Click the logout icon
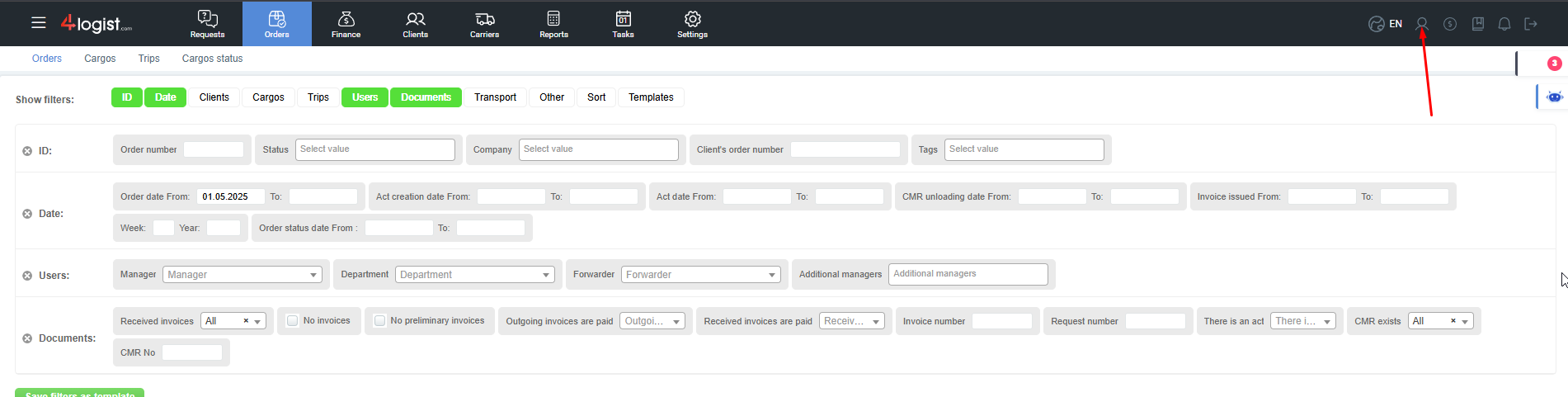The image size is (1568, 397). [1531, 24]
